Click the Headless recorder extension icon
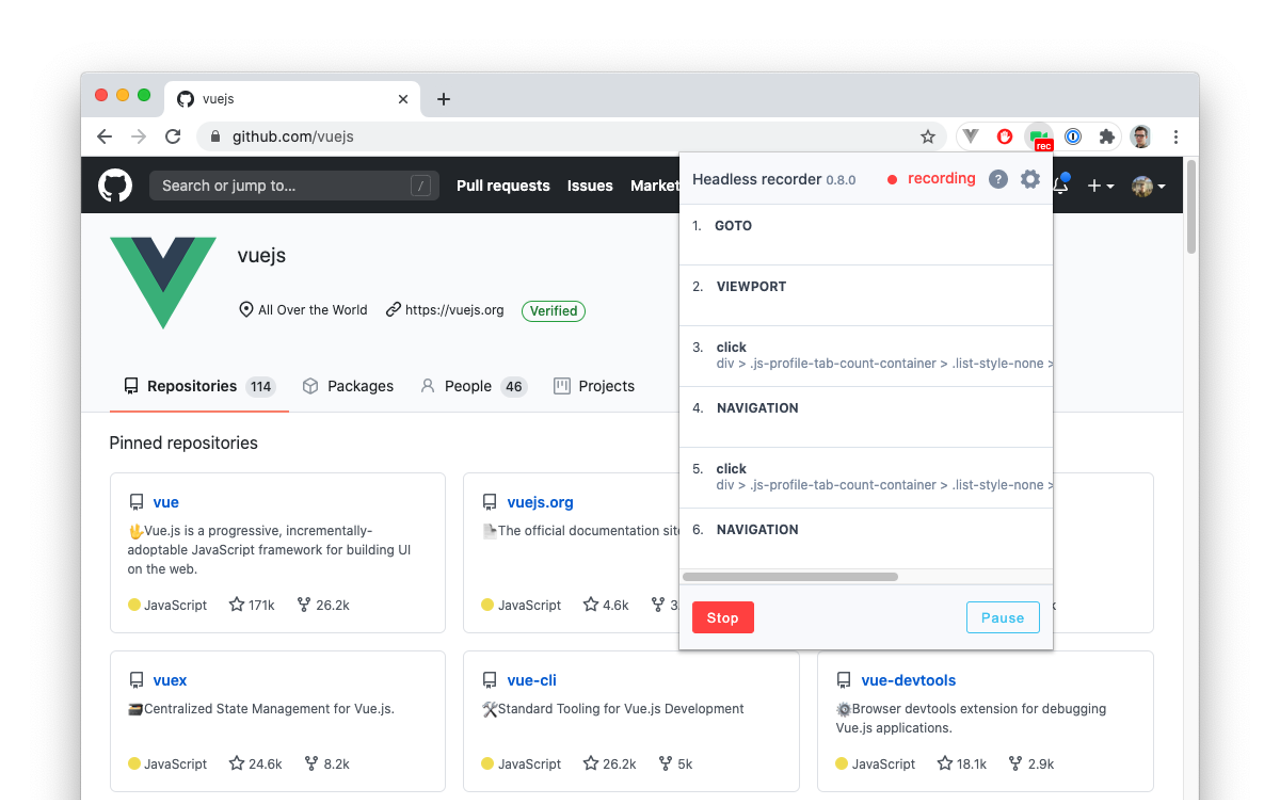The width and height of the screenshot is (1280, 800). (x=1040, y=137)
